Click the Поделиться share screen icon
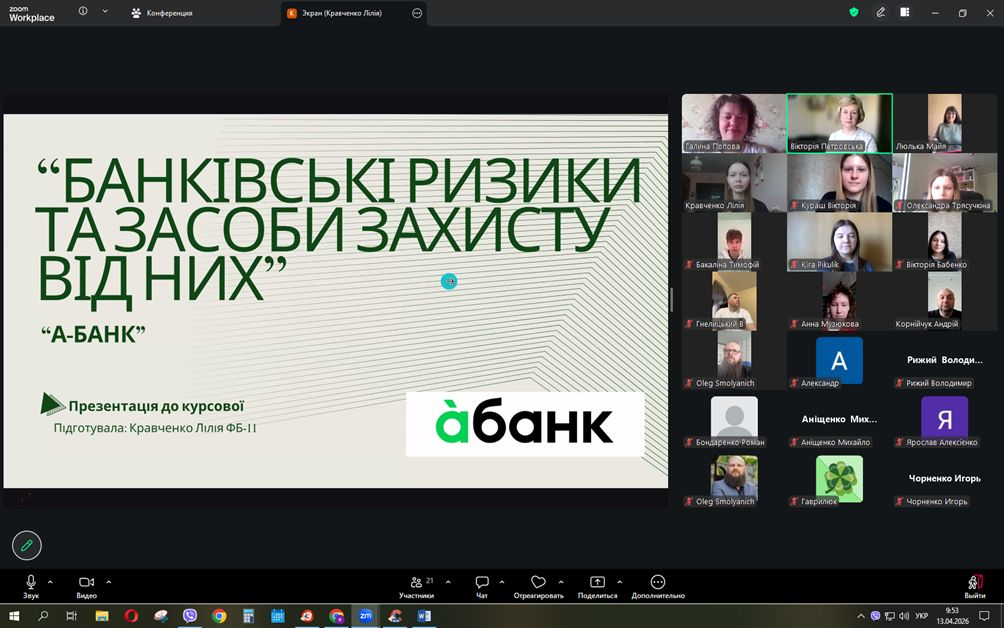The image size is (1004, 628). pos(597,583)
